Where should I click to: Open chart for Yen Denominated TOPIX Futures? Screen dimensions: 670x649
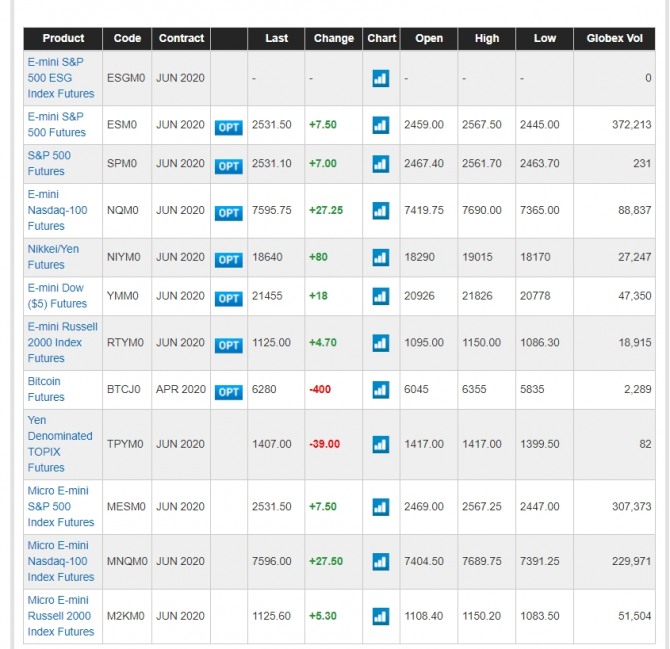pos(380,444)
